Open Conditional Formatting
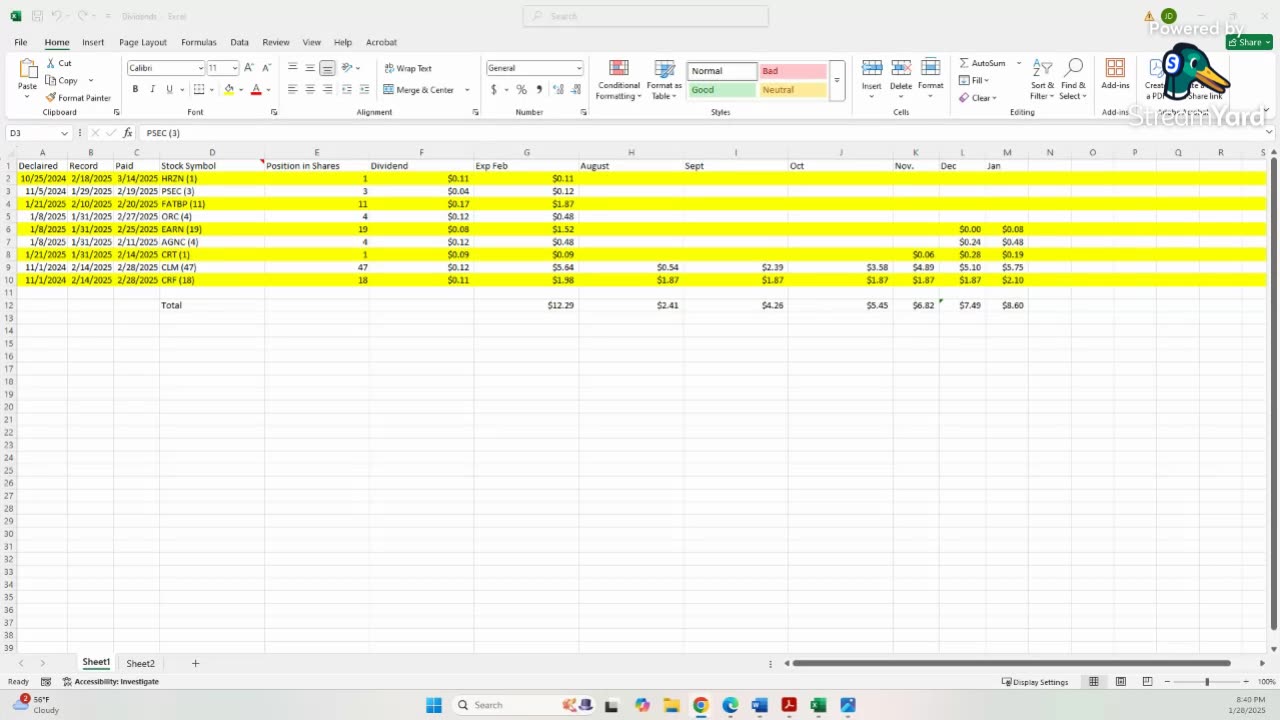1280x720 pixels. point(619,79)
